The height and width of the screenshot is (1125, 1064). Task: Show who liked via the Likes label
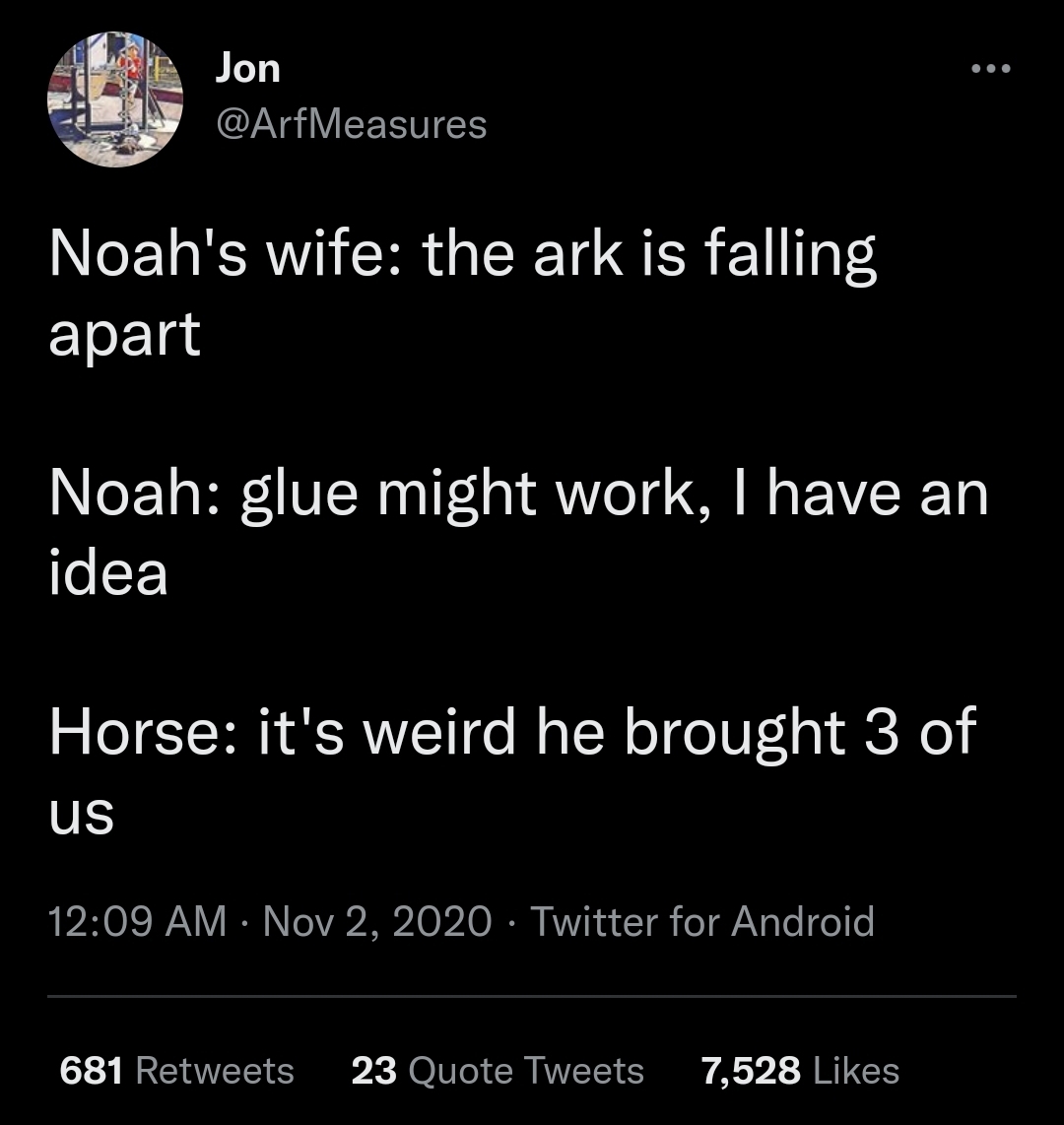[854, 1071]
